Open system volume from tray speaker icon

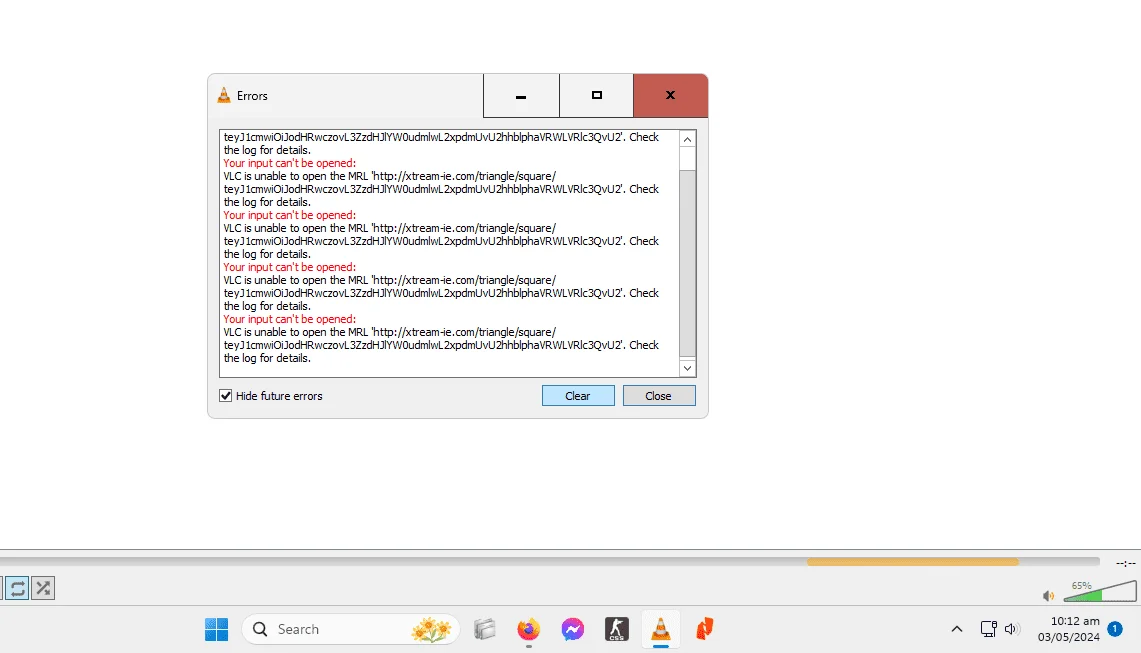1011,629
